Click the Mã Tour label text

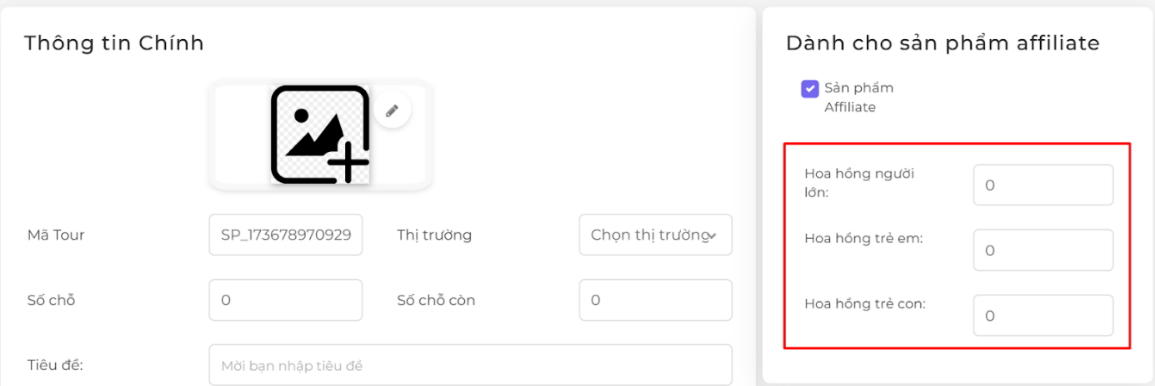coord(55,235)
